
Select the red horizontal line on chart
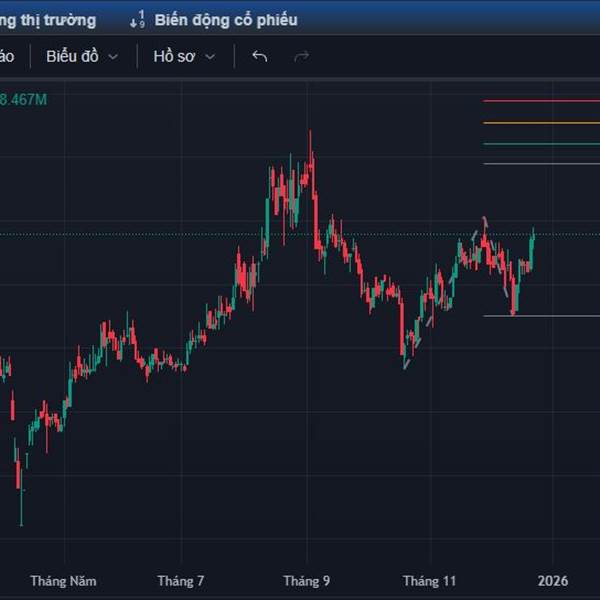pos(540,100)
